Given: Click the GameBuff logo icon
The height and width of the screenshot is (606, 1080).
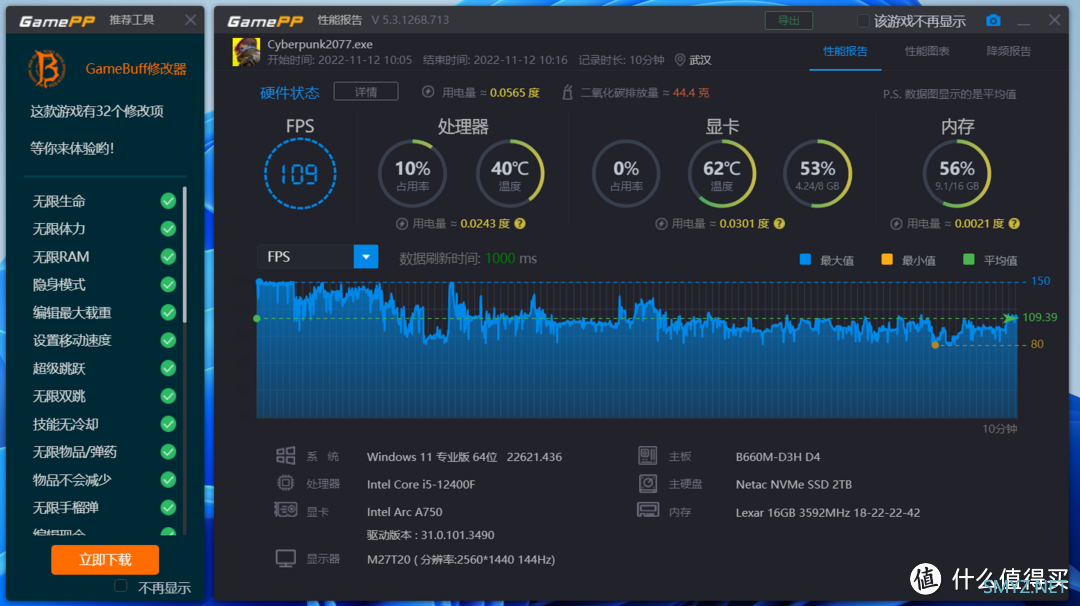Looking at the screenshot, I should [47, 69].
